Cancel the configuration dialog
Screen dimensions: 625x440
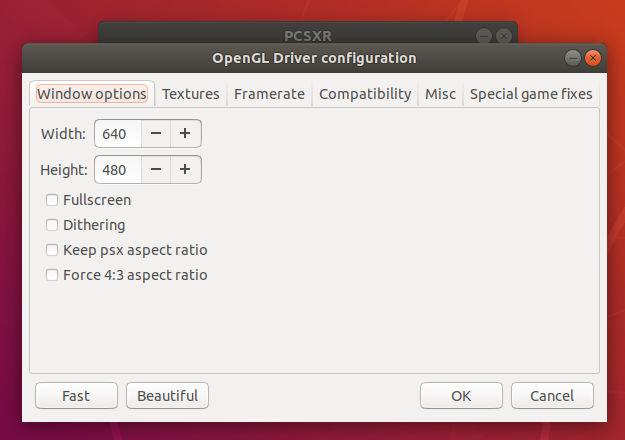point(552,396)
